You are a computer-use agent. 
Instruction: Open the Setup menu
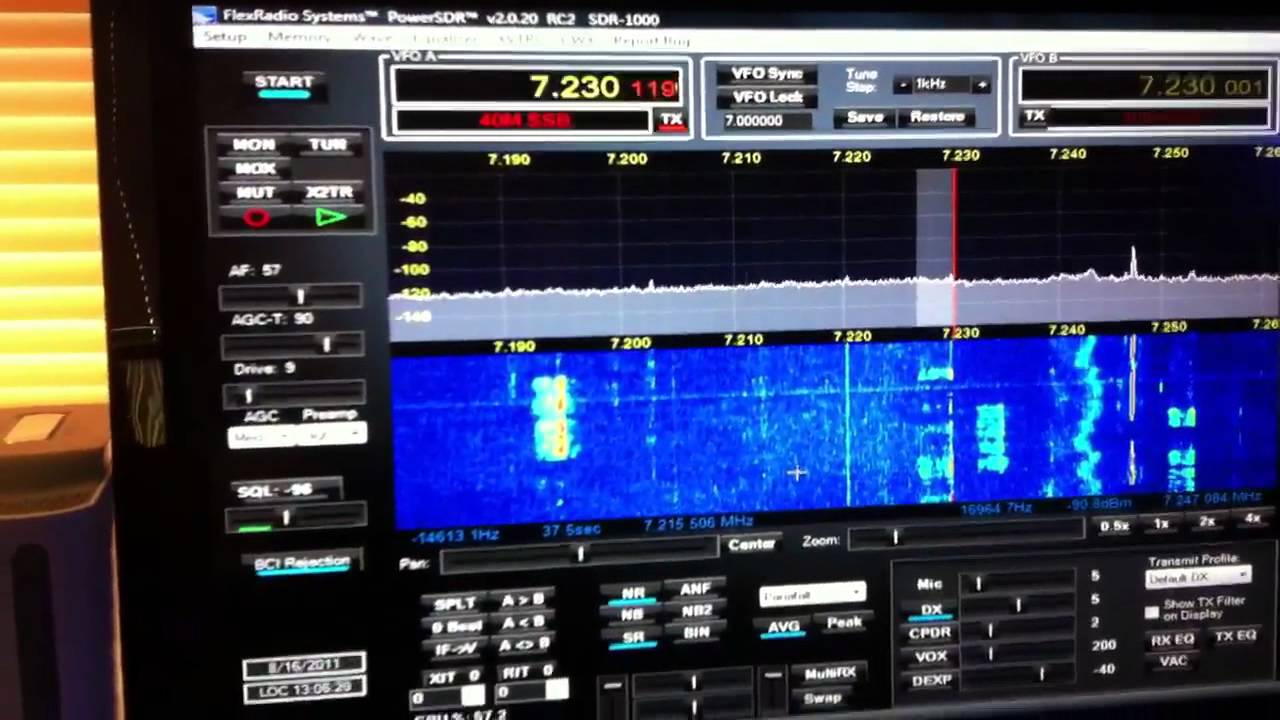tap(225, 37)
